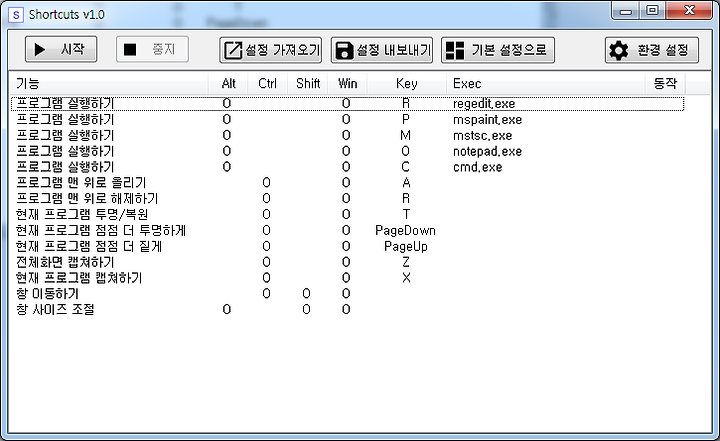Screen dimensions: 720x441
Task: Click 설정 내보내기 export settings
Action: [382, 50]
